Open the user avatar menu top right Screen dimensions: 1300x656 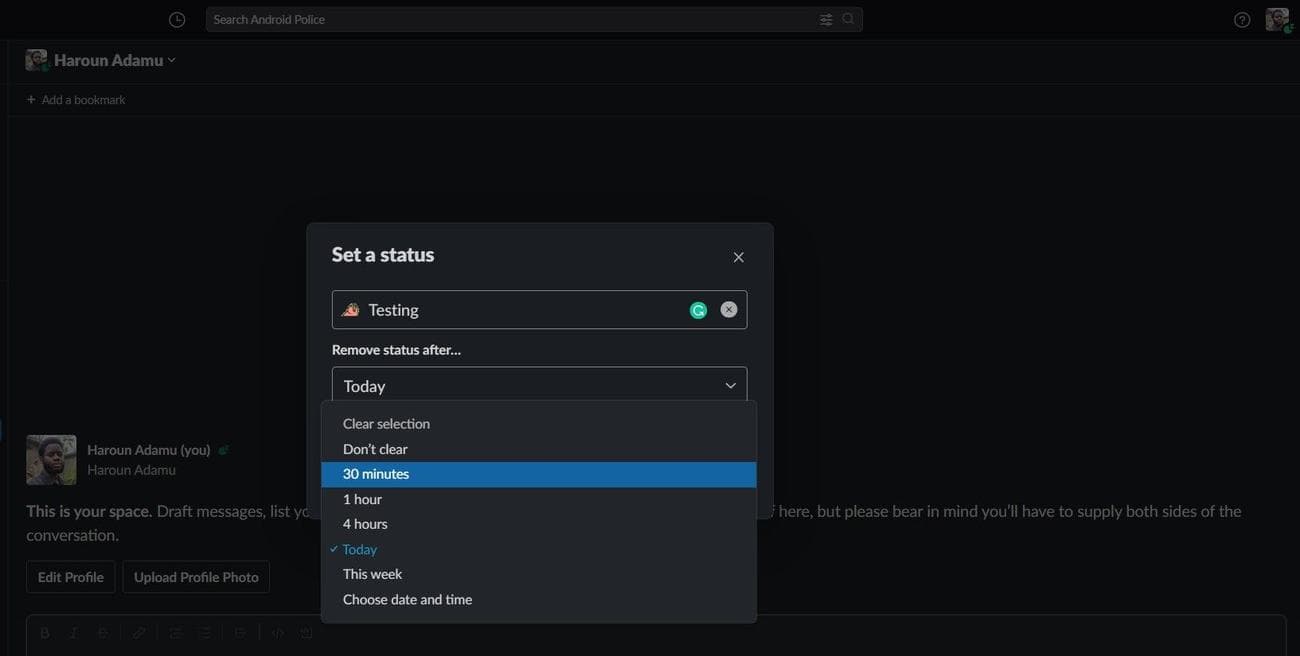click(x=1277, y=20)
